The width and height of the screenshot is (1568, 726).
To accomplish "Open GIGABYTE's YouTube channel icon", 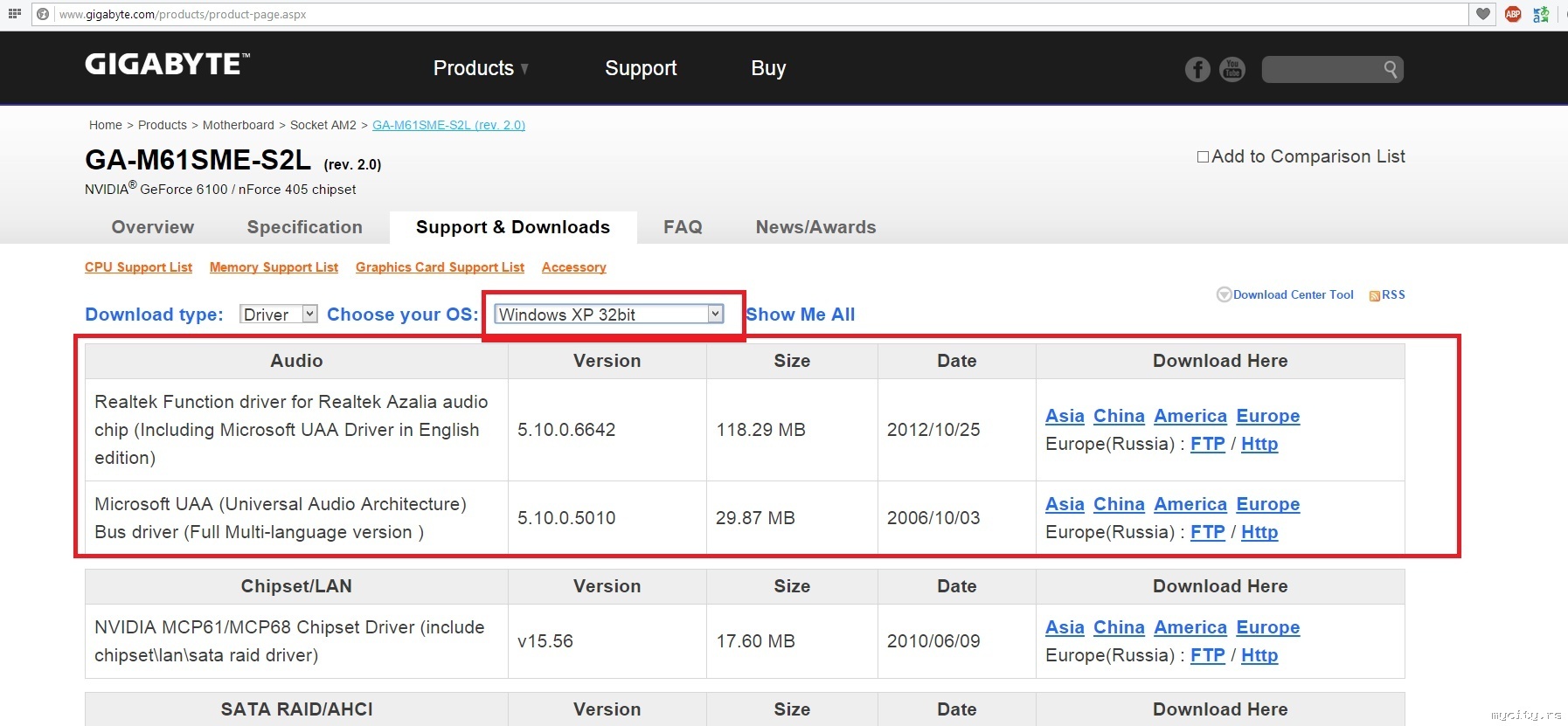I will point(1232,69).
